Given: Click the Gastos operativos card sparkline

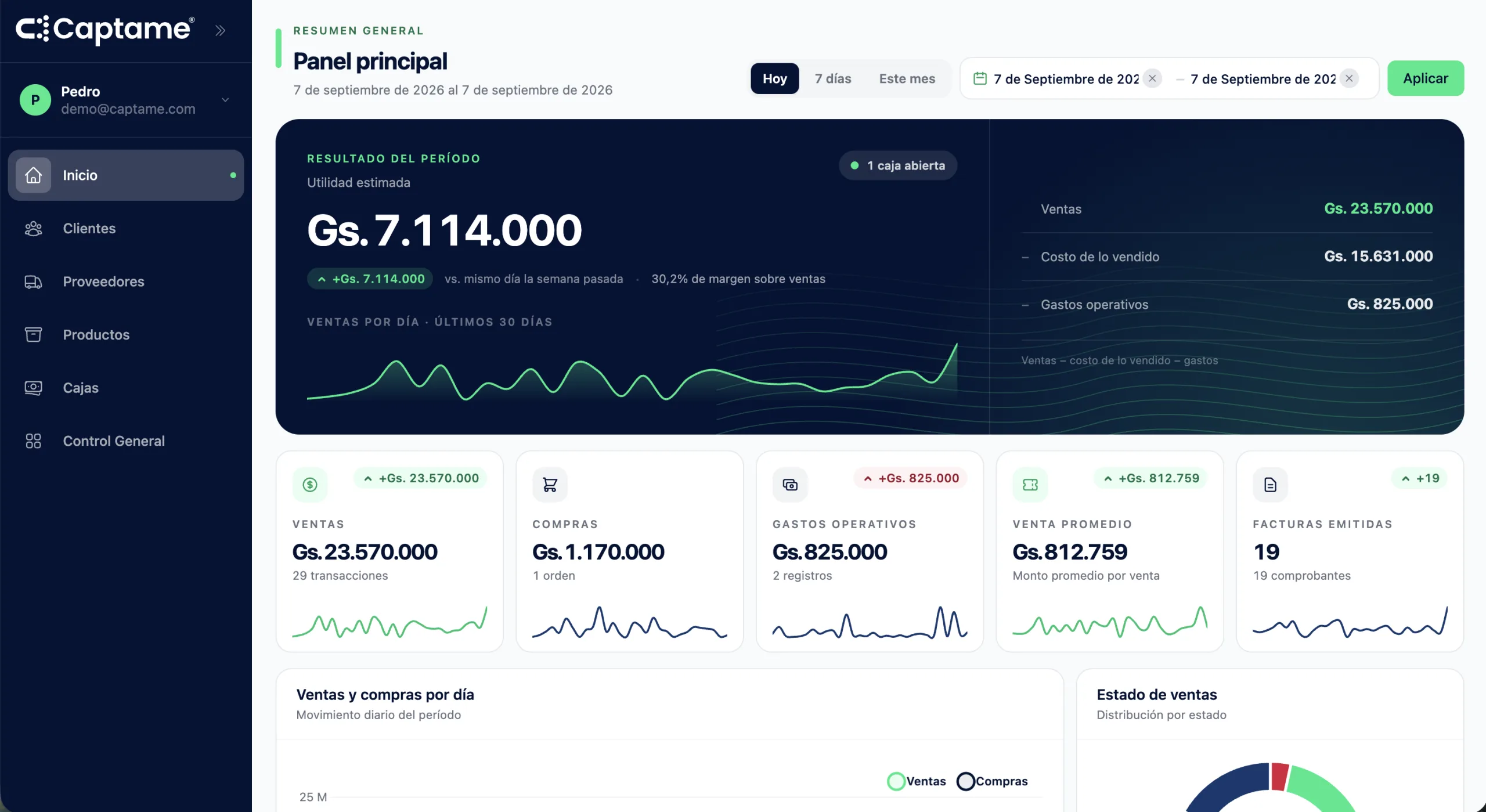Looking at the screenshot, I should 870,623.
